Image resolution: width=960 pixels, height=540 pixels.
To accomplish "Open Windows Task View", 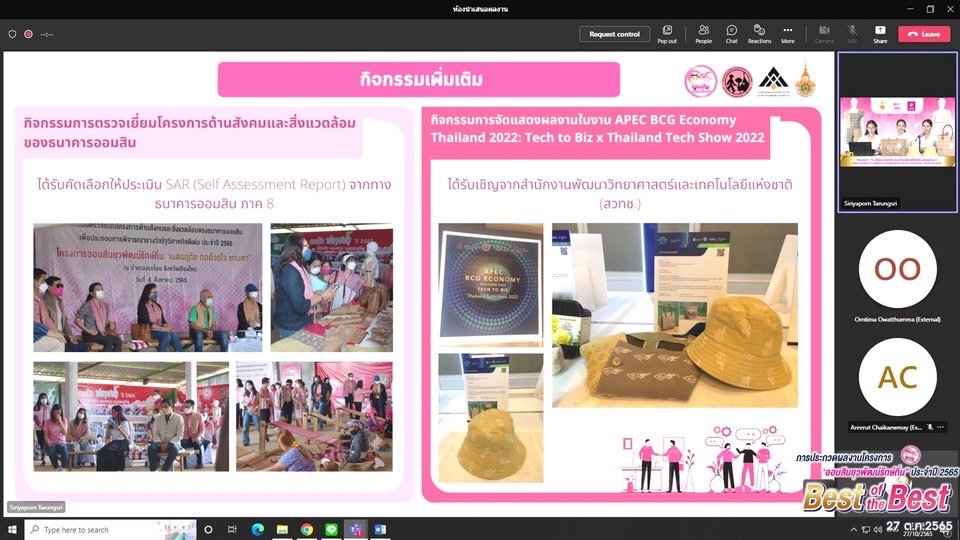I will (232, 529).
